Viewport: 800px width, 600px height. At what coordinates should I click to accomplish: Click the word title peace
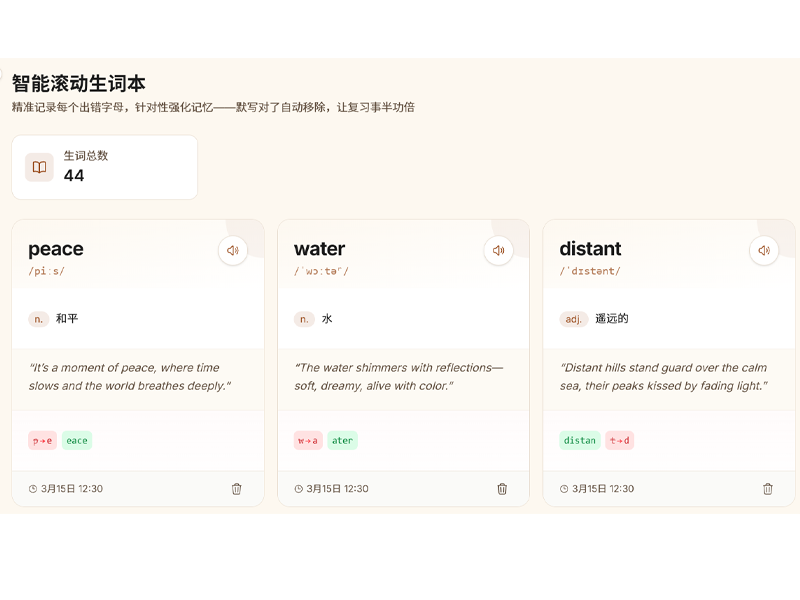(x=56, y=249)
